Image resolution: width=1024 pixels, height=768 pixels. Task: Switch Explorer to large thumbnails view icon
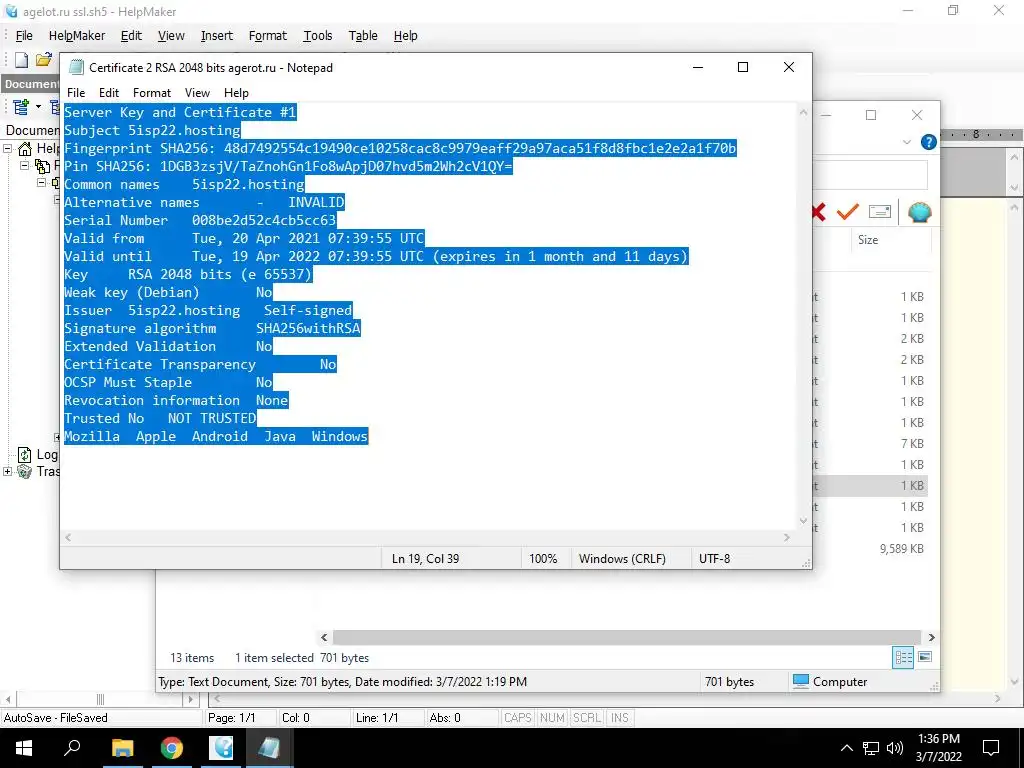pyautogui.click(x=925, y=657)
